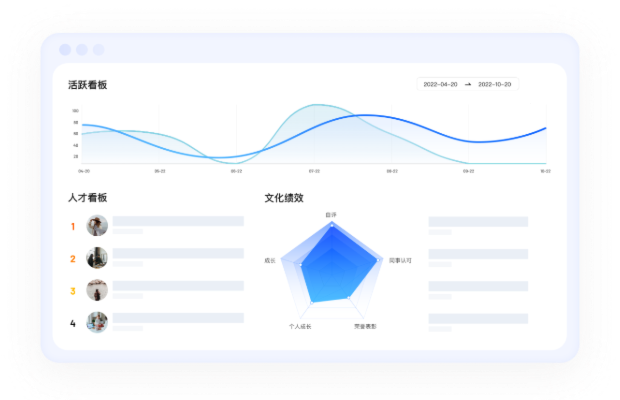This screenshot has height=400, width=620.
Task: Click the radar data point near 个人成长
Action: click(312, 303)
